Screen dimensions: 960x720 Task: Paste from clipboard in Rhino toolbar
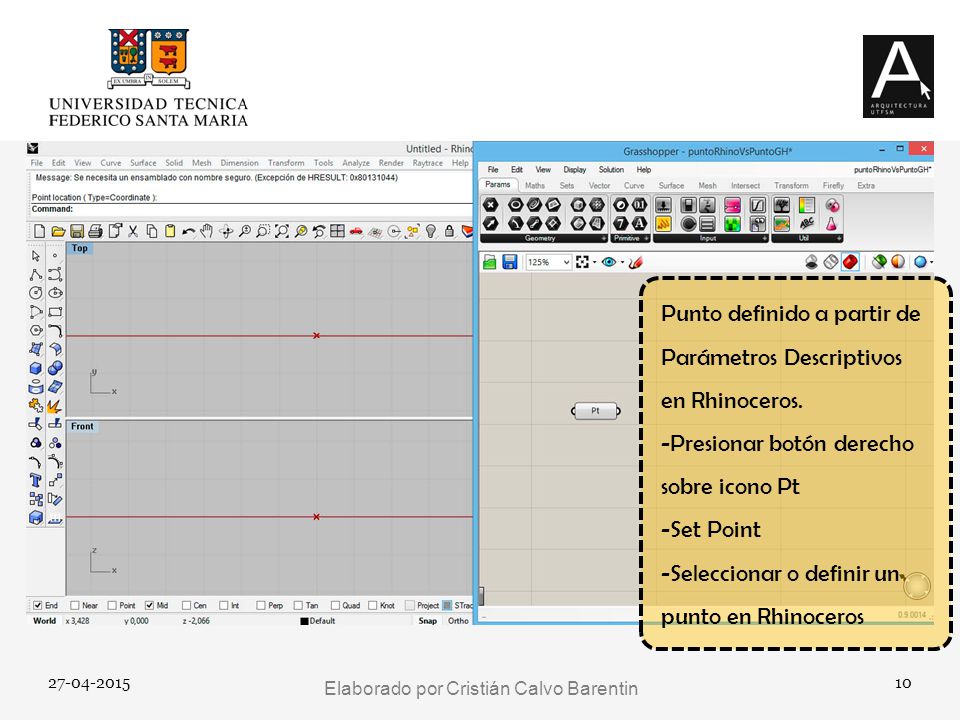click(x=170, y=231)
